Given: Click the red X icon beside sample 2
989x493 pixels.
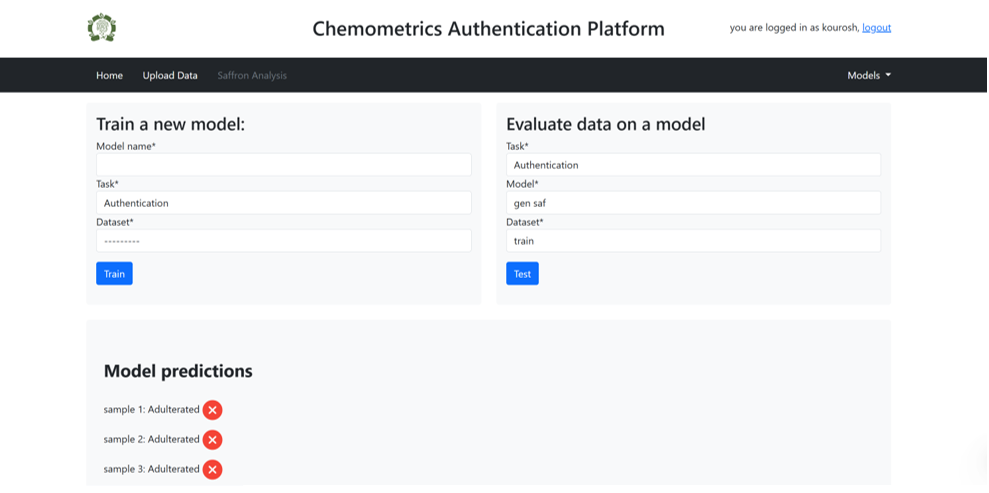Looking at the screenshot, I should pos(212,440).
